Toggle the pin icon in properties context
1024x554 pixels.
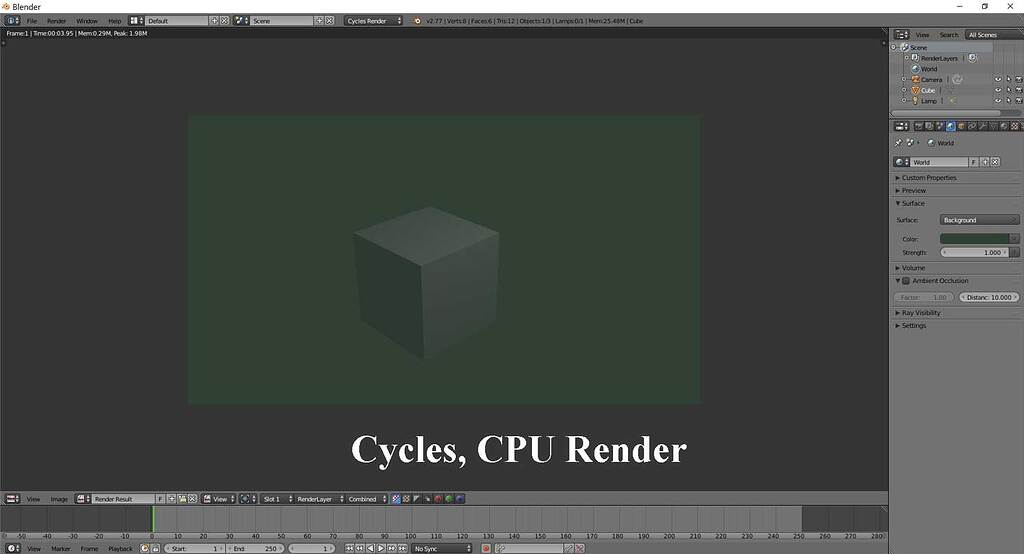coord(899,142)
